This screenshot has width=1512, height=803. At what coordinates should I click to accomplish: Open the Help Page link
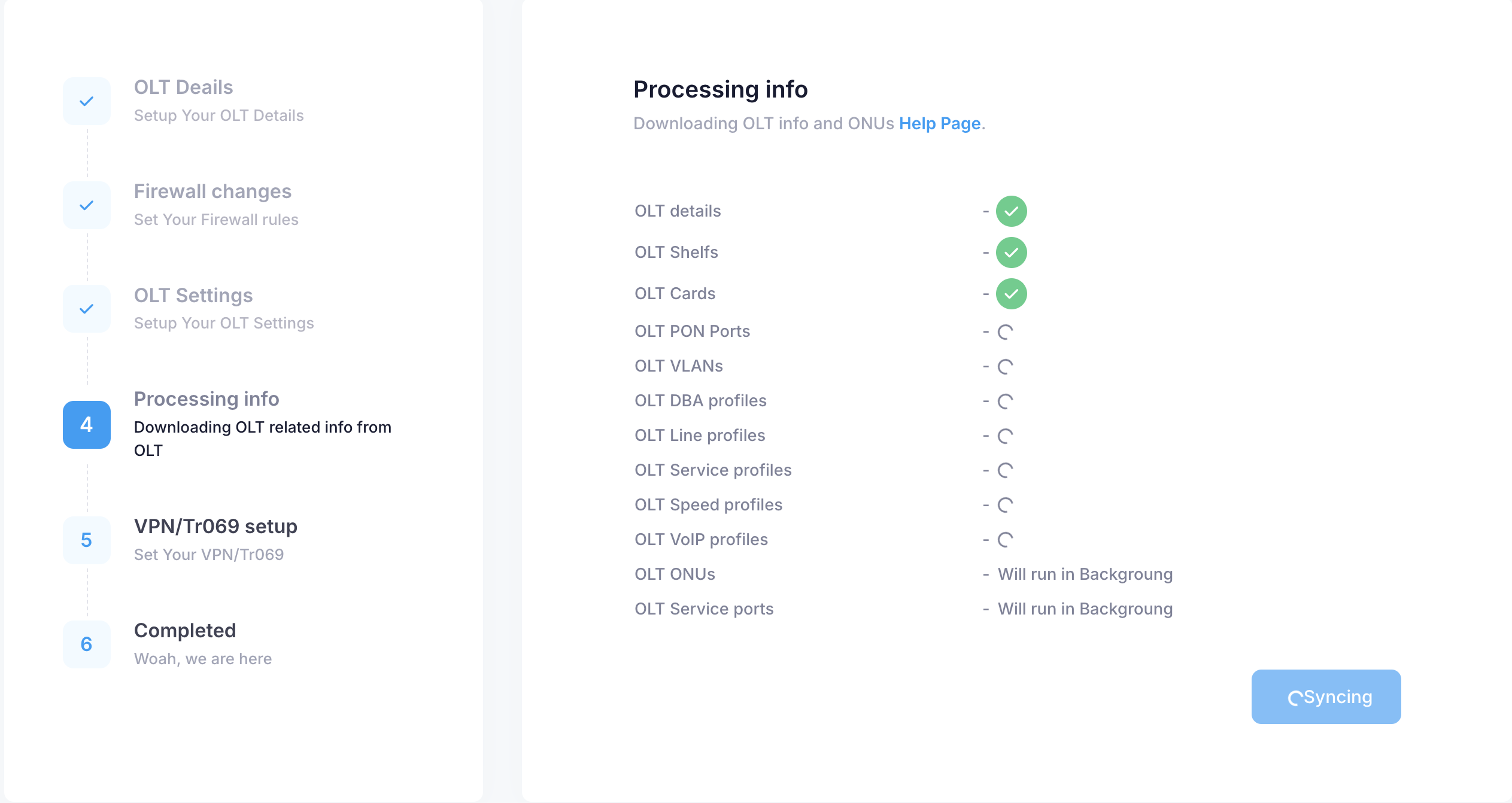[939, 123]
